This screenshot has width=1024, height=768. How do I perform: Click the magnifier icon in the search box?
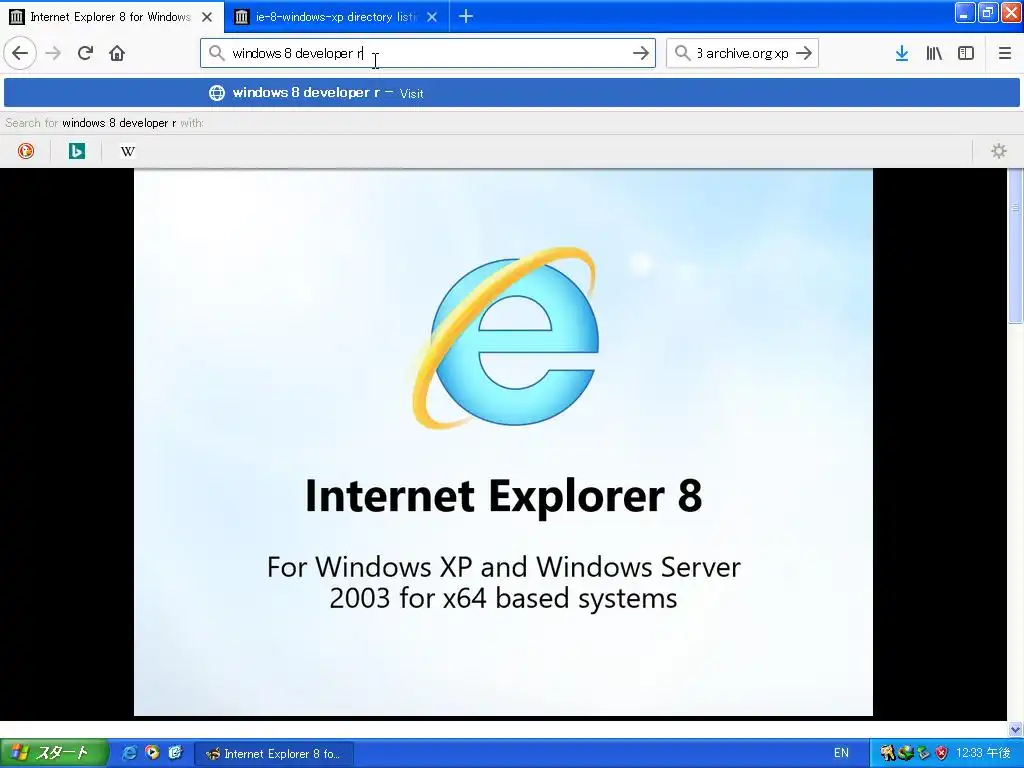[x=682, y=53]
